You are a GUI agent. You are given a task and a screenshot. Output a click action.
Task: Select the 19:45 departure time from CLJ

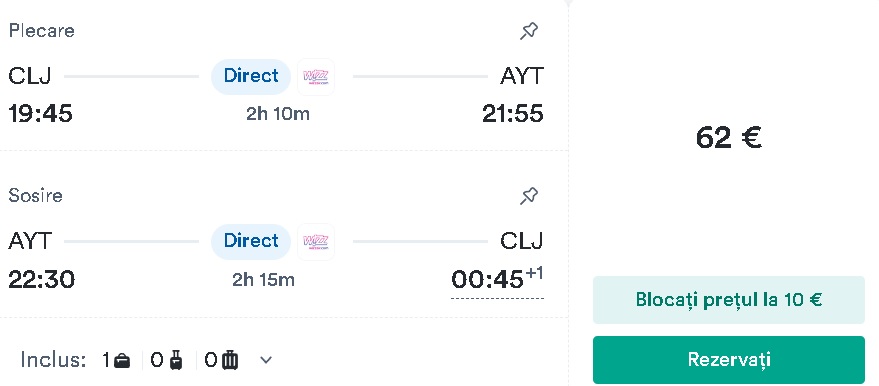(40, 114)
